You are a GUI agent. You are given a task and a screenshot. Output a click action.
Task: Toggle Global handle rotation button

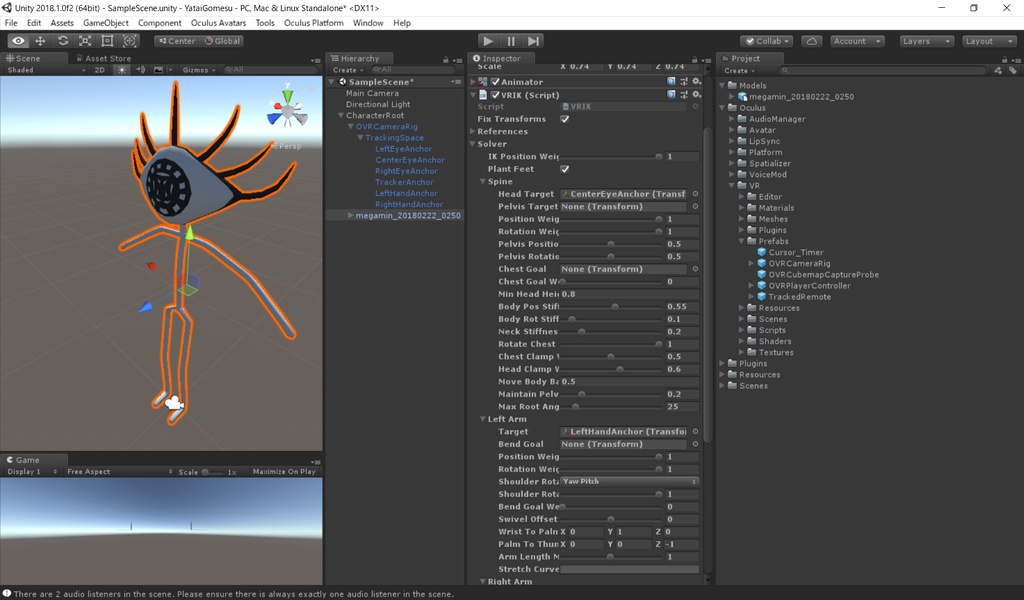click(222, 41)
